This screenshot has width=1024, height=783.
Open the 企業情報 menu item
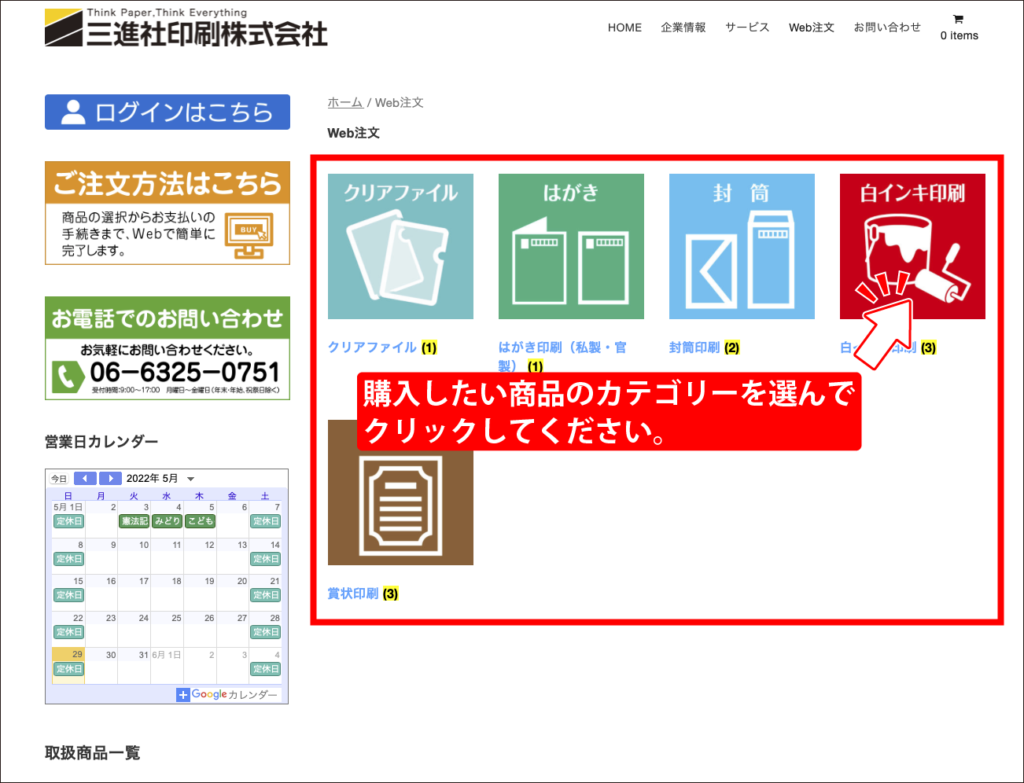683,28
